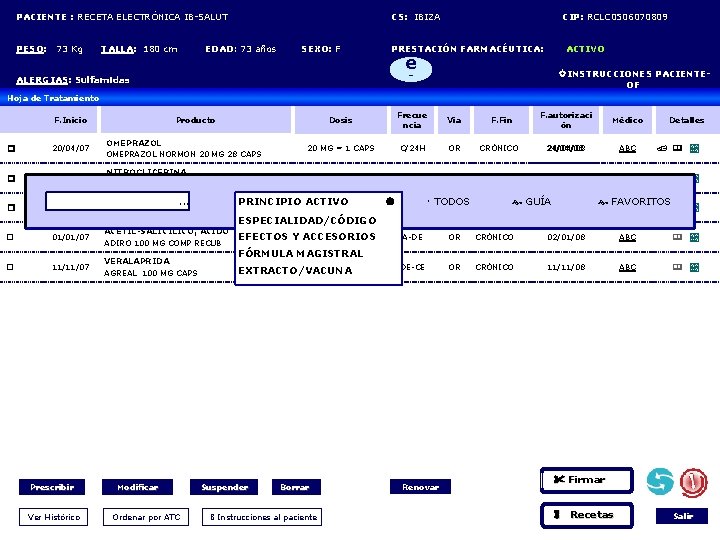Open the book icon in the VERALAPRIDA row

[677, 267]
